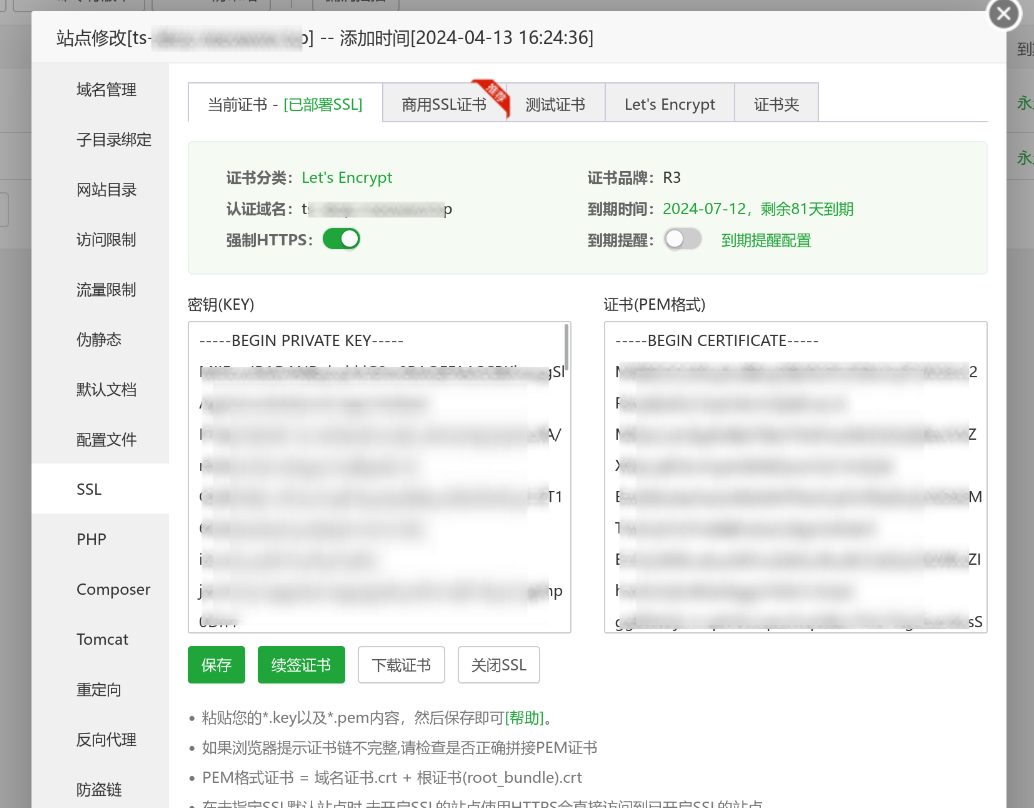Select 伪静态 in the sidebar menu
Screen dimensions: 1034x808
(x=99, y=340)
